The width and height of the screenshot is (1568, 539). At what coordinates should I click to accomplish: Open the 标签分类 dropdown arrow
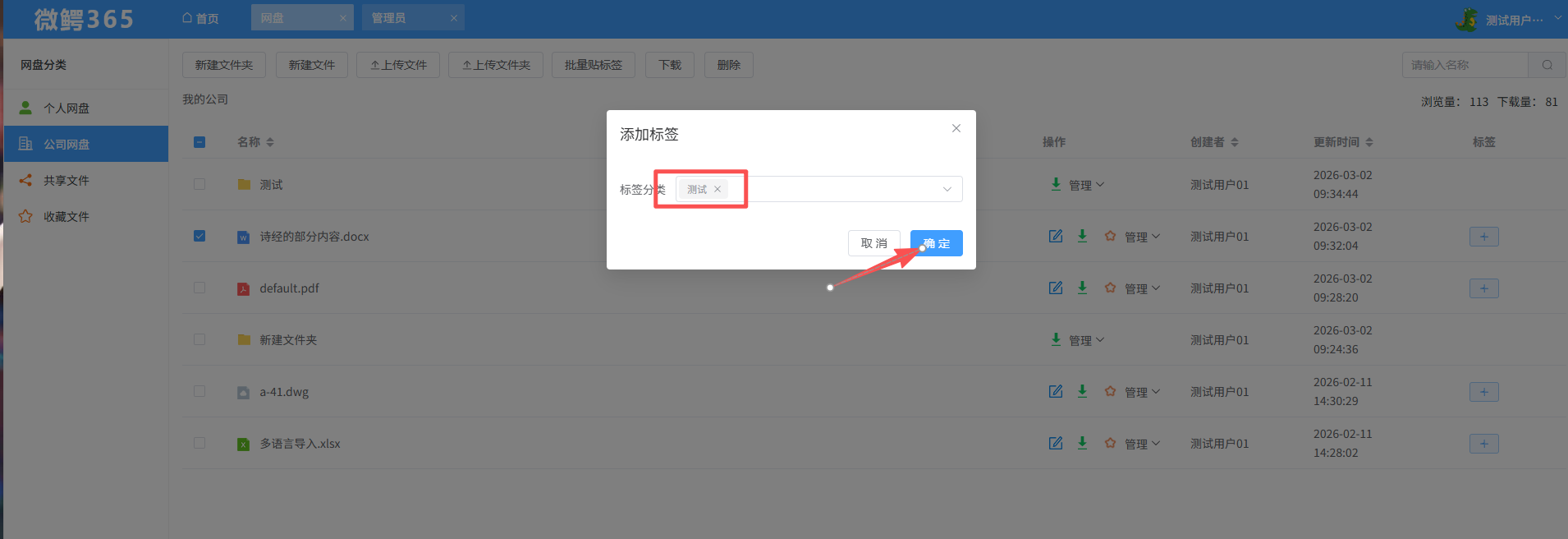(947, 189)
